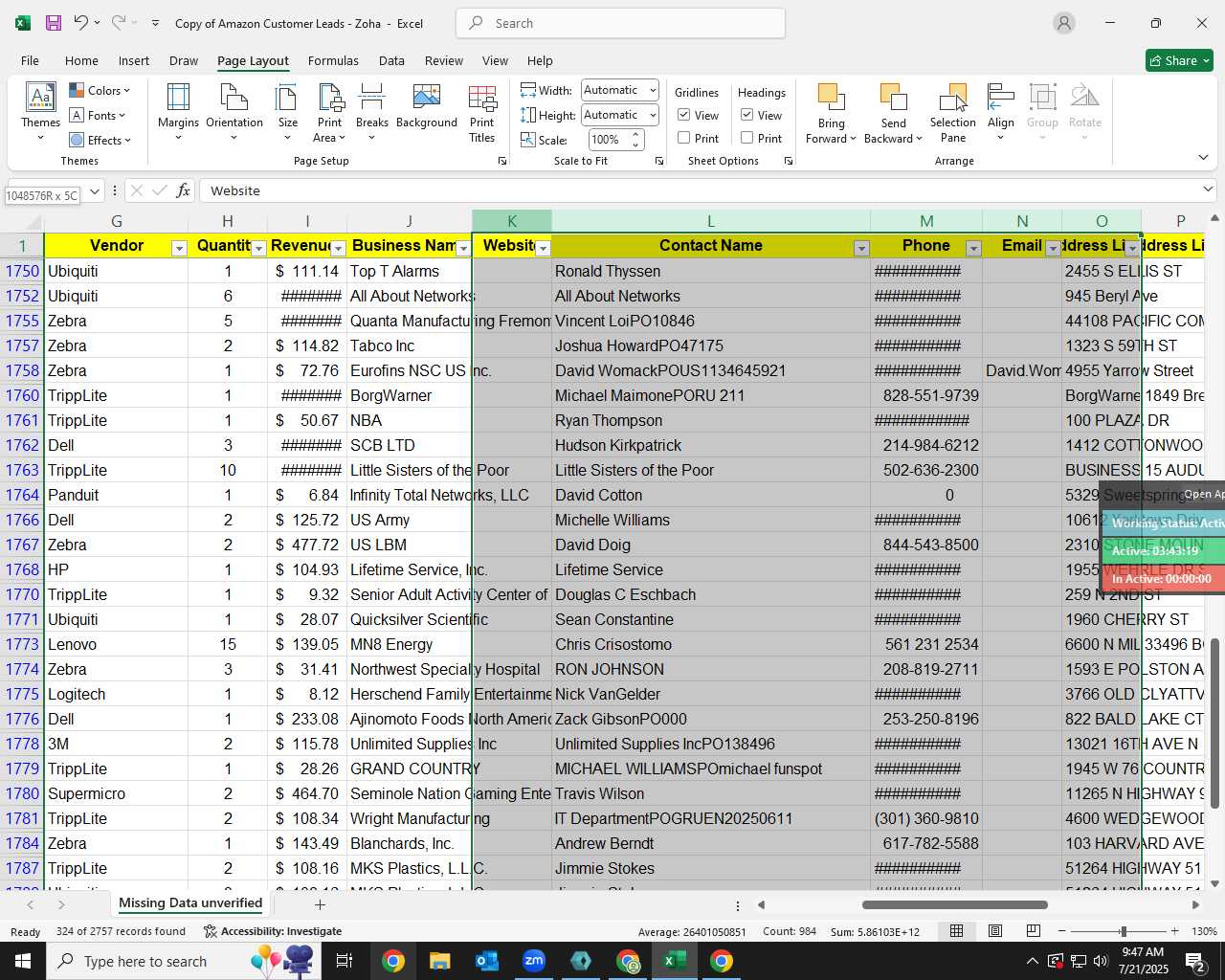This screenshot has height=980, width=1225.
Task: Click the Save icon in title bar
Action: [54, 23]
